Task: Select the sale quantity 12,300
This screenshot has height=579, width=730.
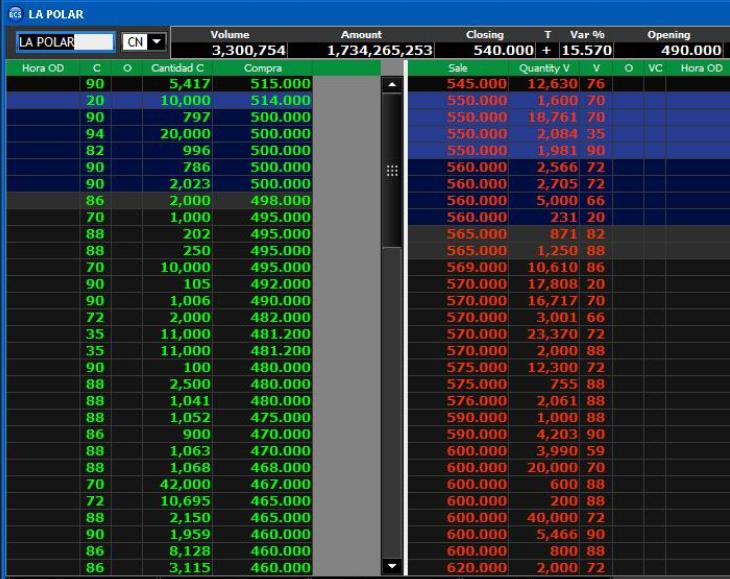Action: [x=553, y=368]
